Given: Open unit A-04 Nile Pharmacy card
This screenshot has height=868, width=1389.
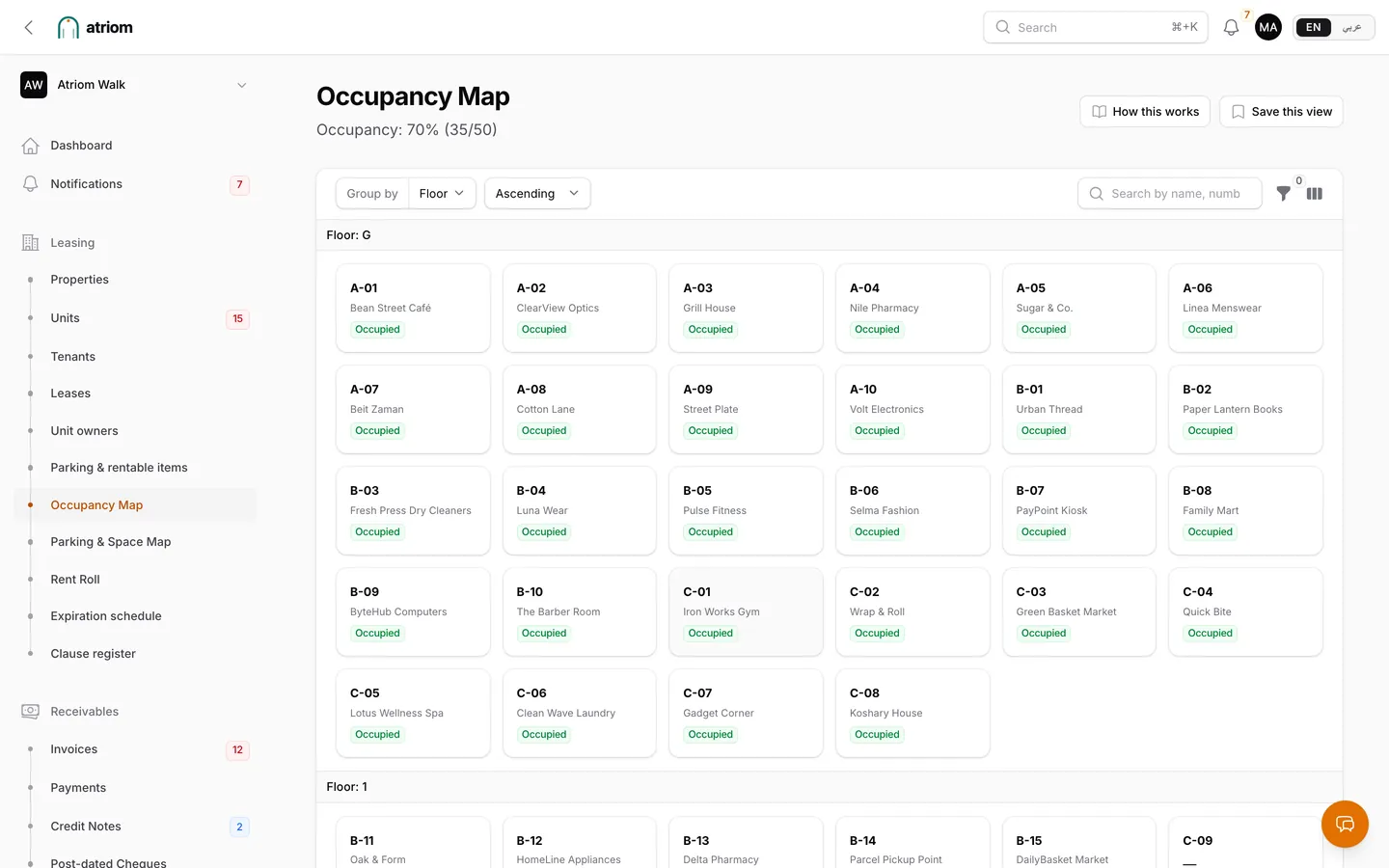Looking at the screenshot, I should point(912,308).
